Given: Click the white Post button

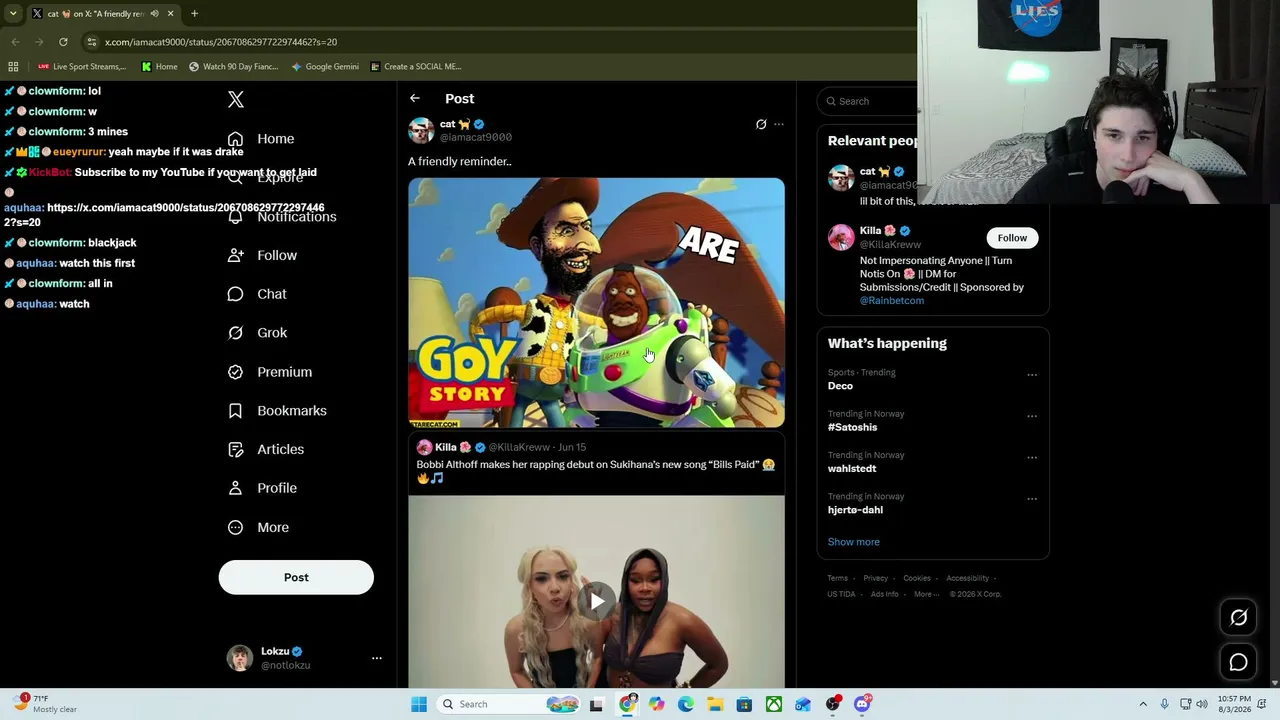Looking at the screenshot, I should 296,577.
